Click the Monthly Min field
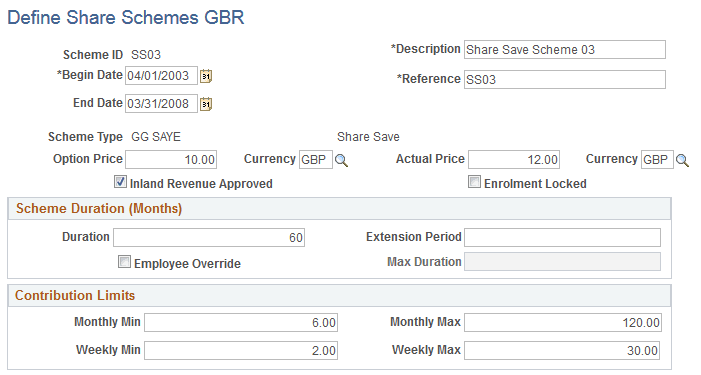The image size is (701, 375). 241,323
